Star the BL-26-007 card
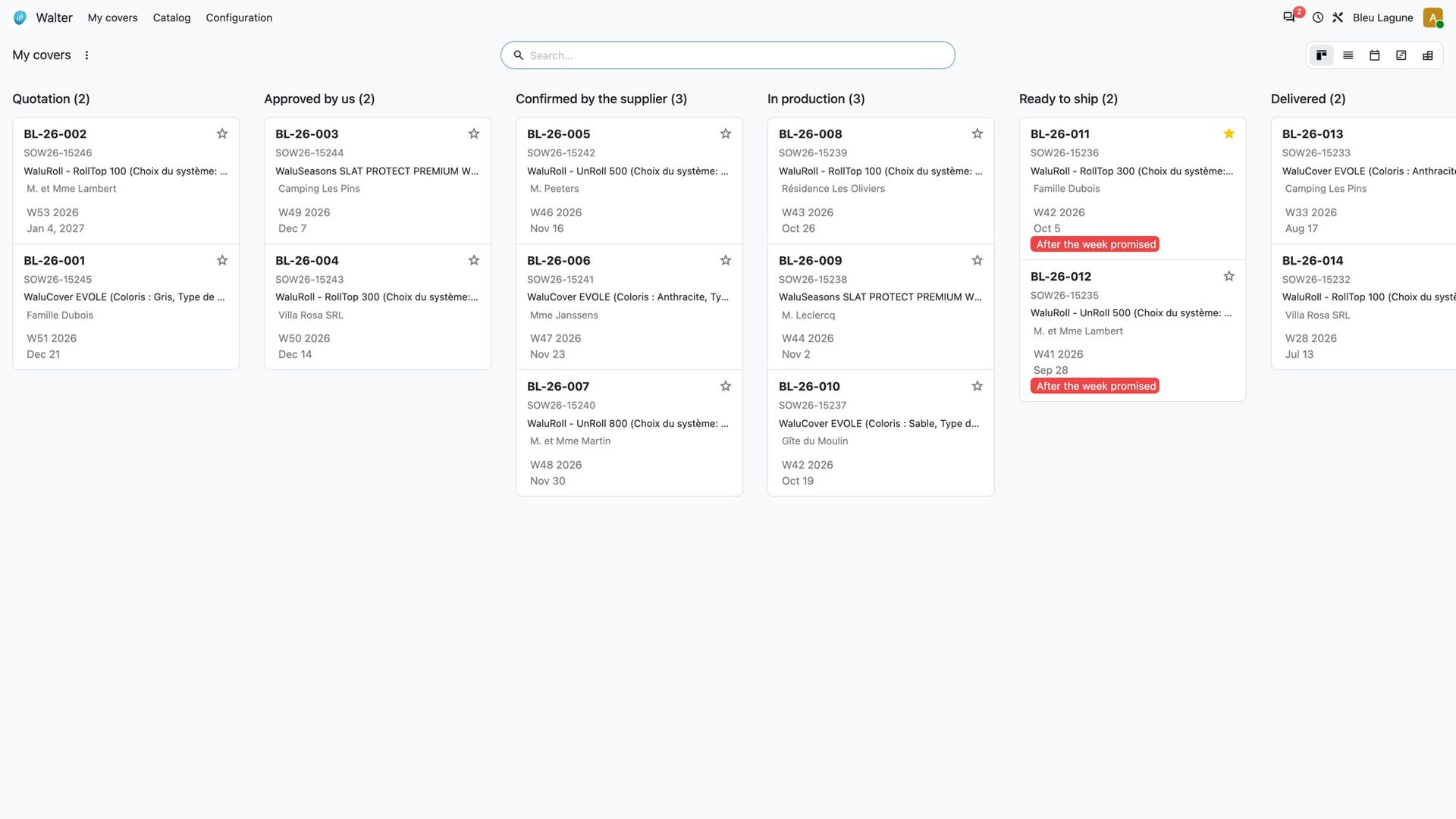This screenshot has width=1456, height=819. pos(726,386)
